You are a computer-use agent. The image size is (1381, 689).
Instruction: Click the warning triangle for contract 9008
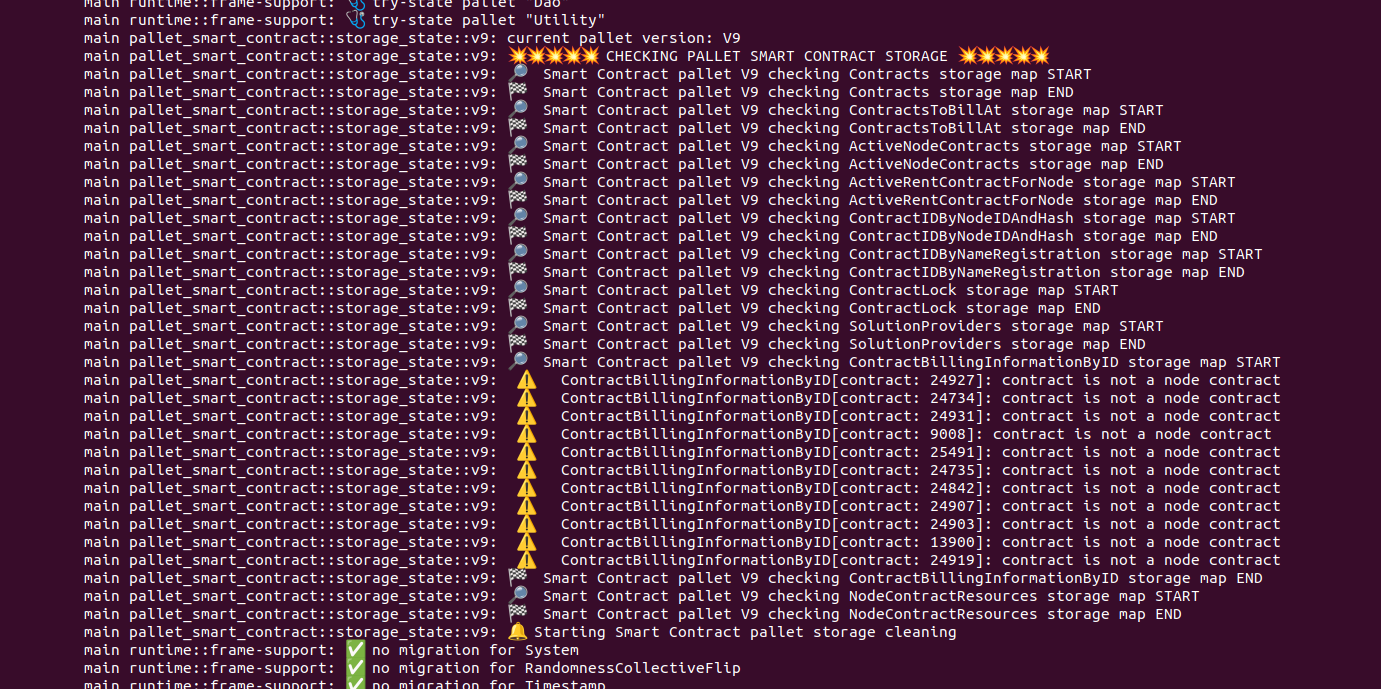(526, 434)
